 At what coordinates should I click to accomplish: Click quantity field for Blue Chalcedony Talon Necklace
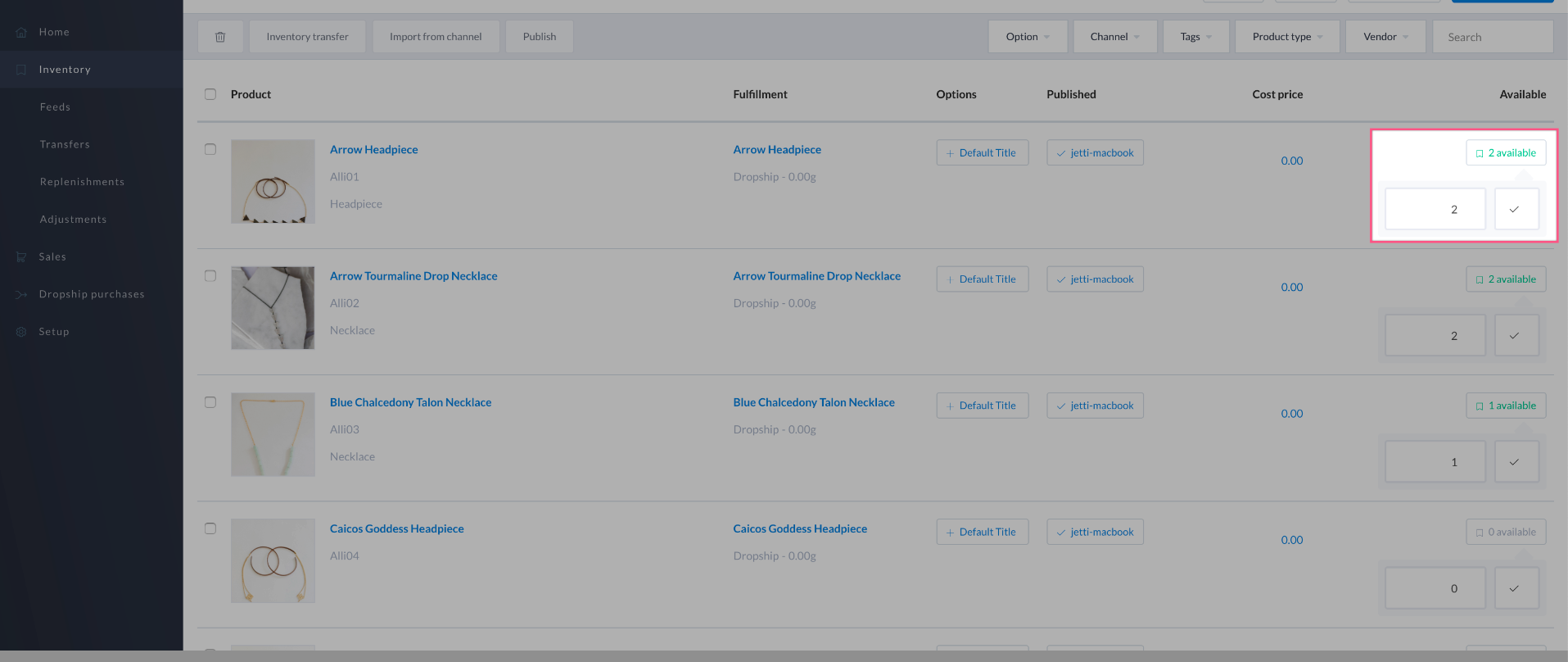(x=1435, y=462)
